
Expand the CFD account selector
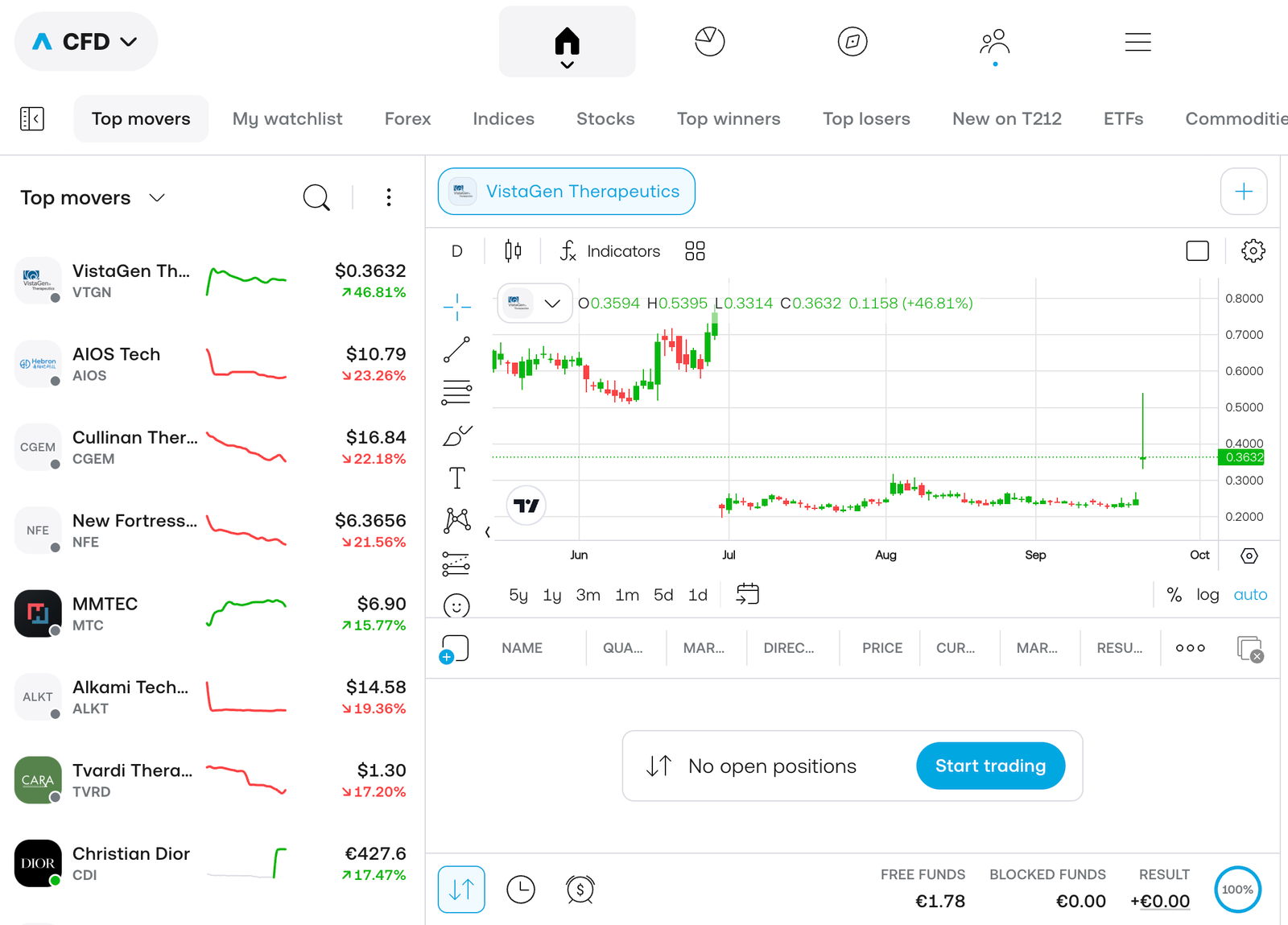pyautogui.click(x=86, y=42)
